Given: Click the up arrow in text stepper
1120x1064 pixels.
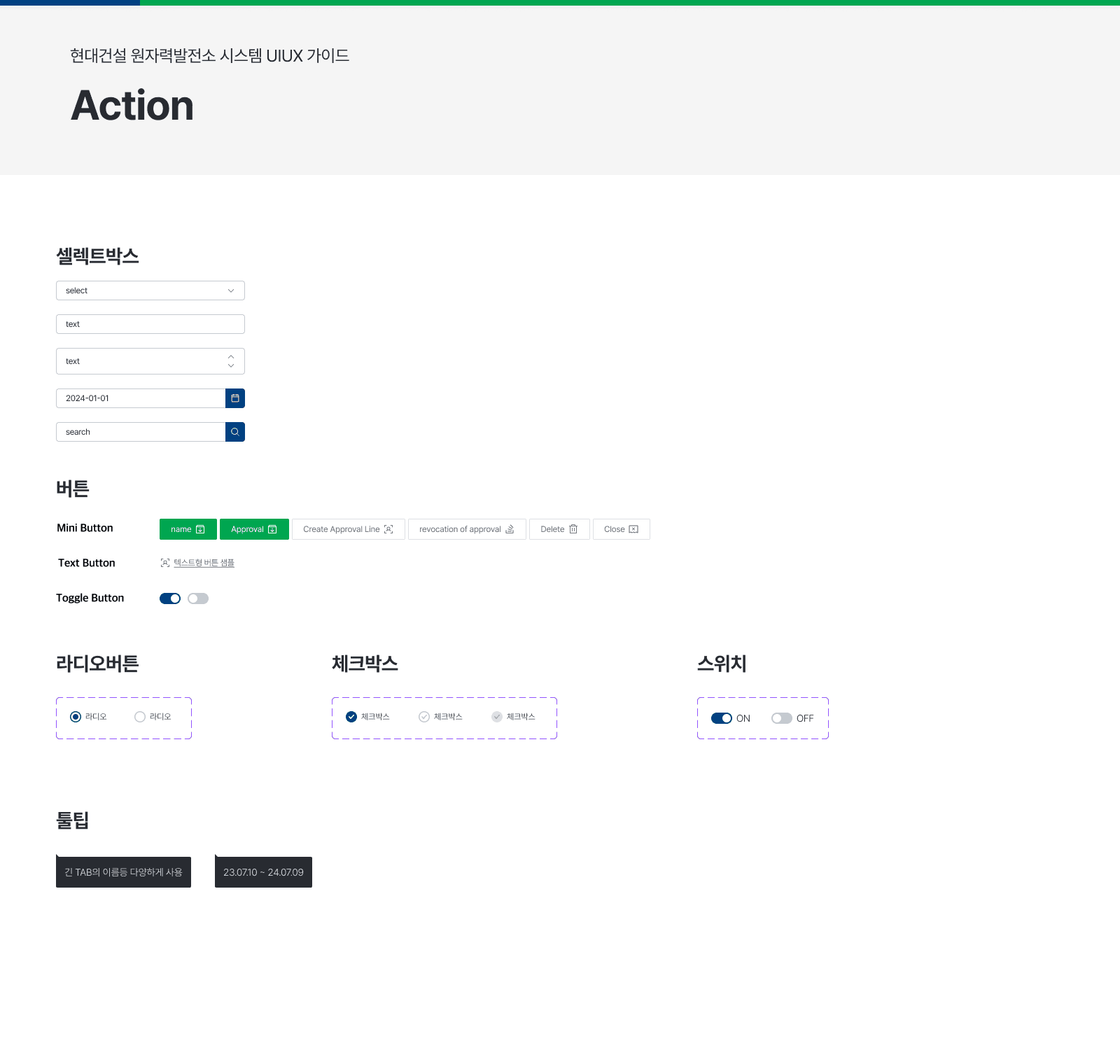Looking at the screenshot, I should 231,357.
